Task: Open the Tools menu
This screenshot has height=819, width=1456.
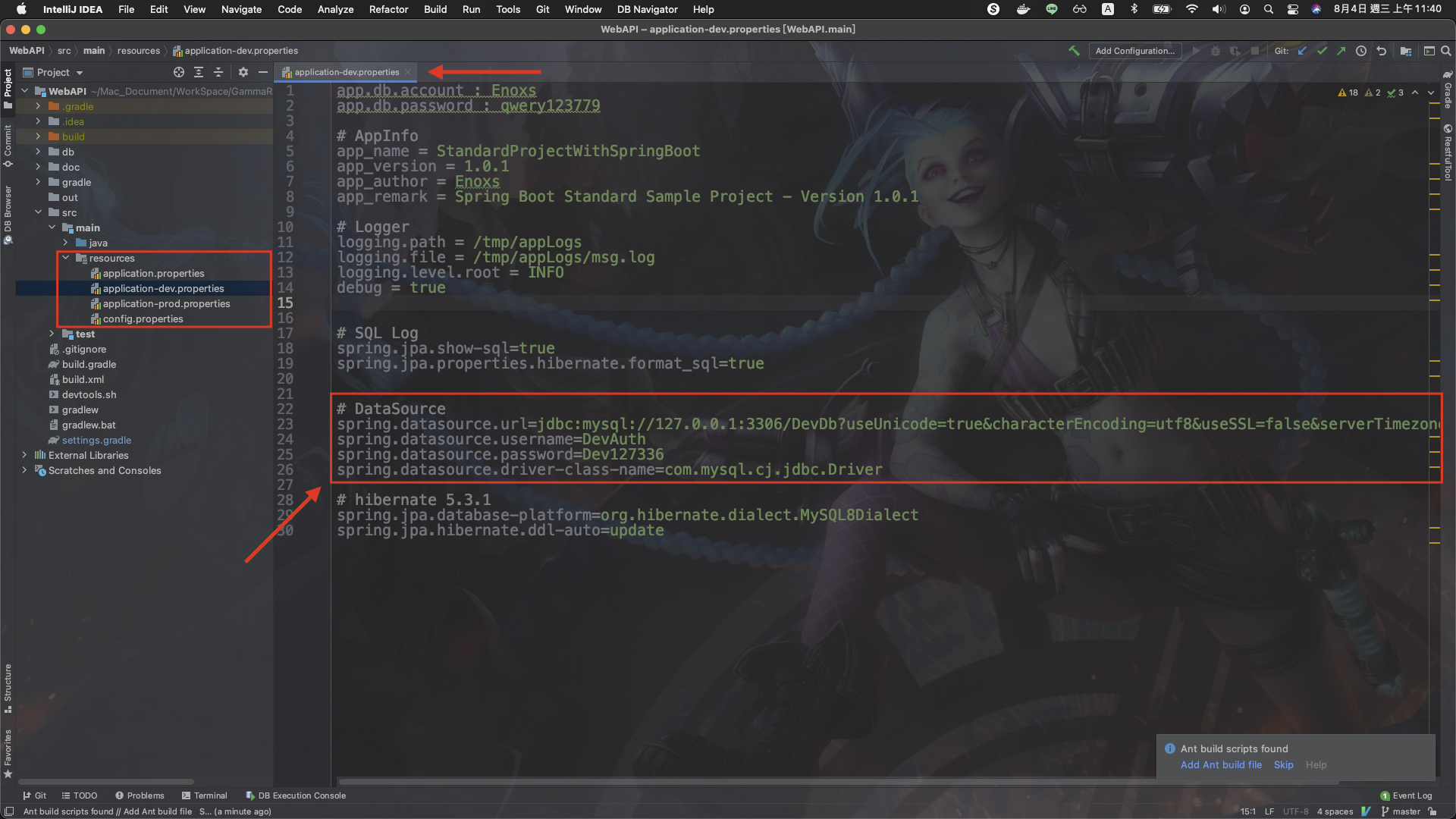Action: point(507,9)
